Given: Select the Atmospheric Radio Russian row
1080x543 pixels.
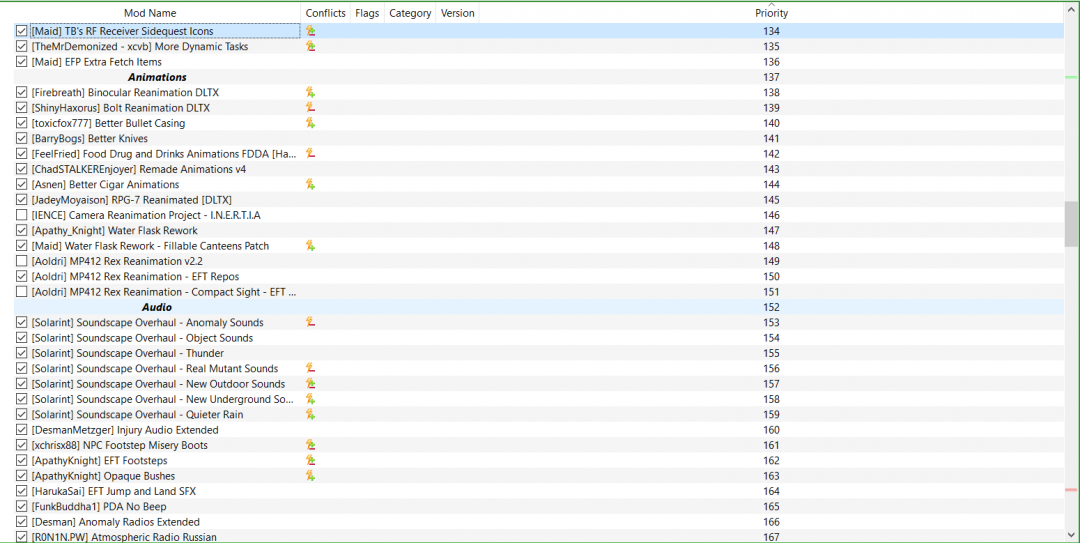Looking at the screenshot, I should [x=539, y=537].
